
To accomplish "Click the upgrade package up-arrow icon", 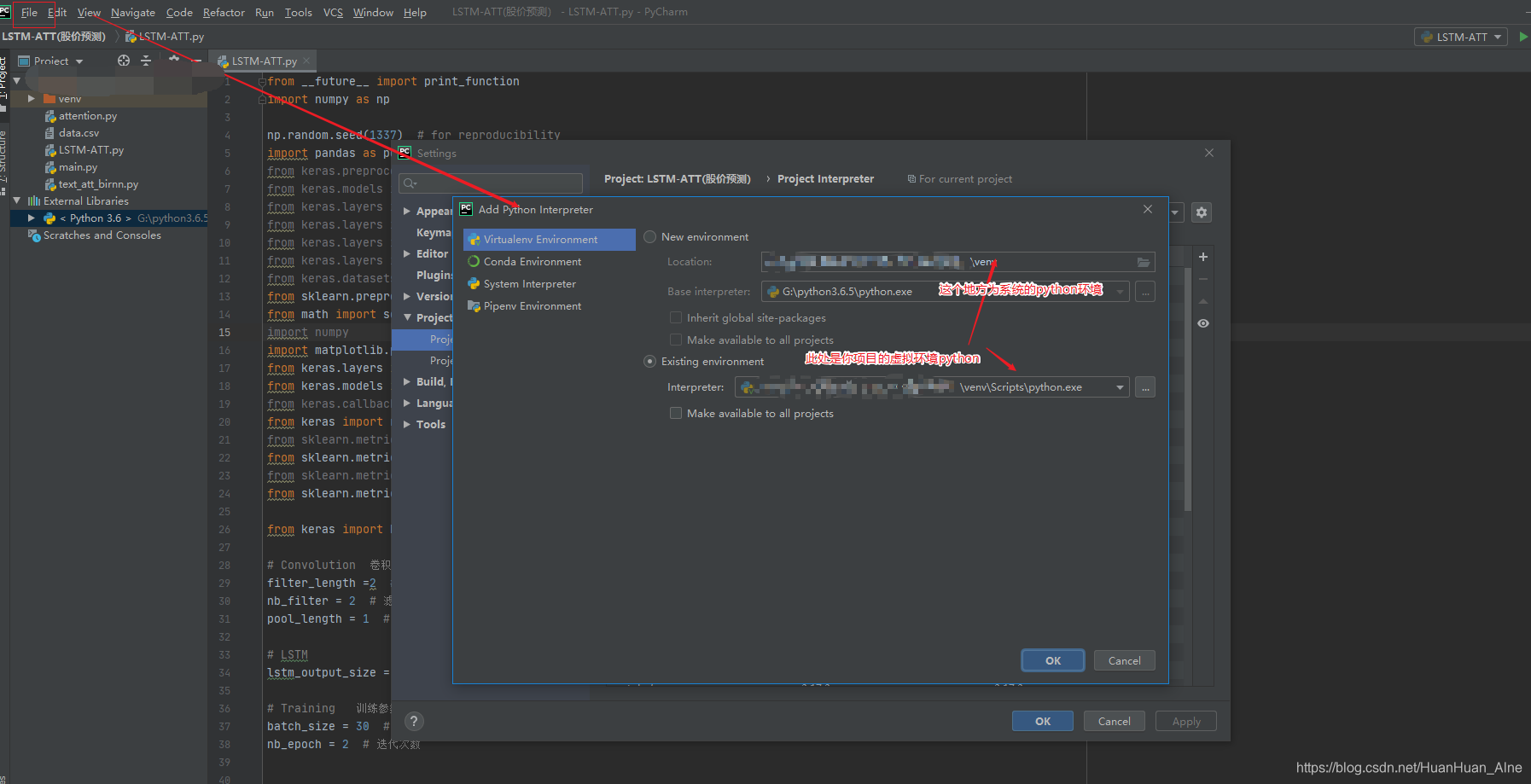I will pyautogui.click(x=1203, y=301).
